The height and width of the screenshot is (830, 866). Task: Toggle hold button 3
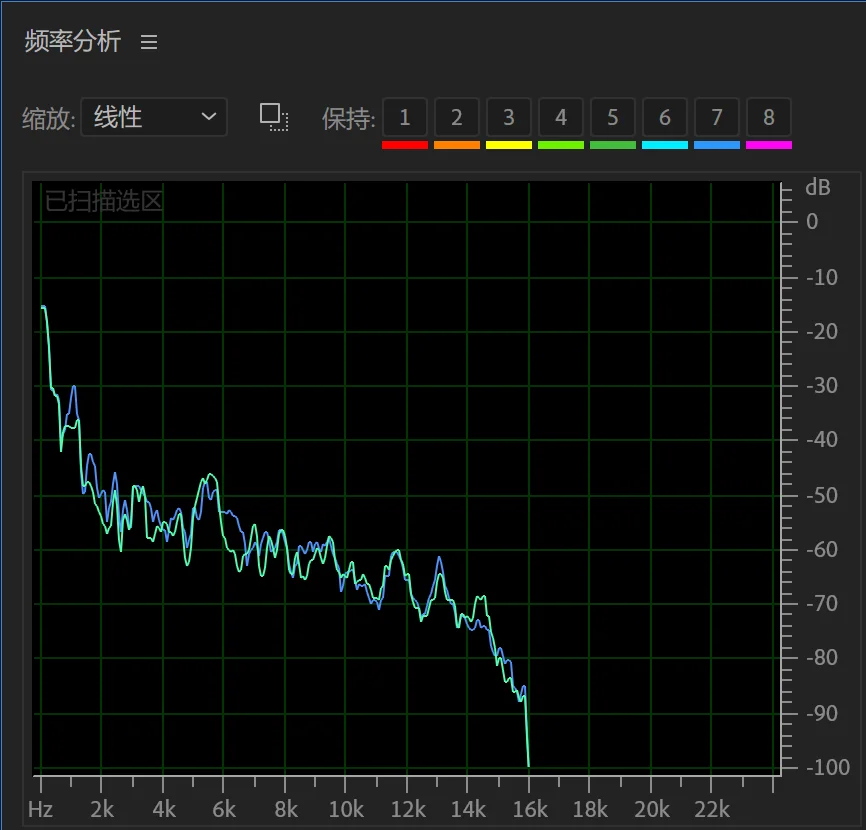tap(509, 117)
